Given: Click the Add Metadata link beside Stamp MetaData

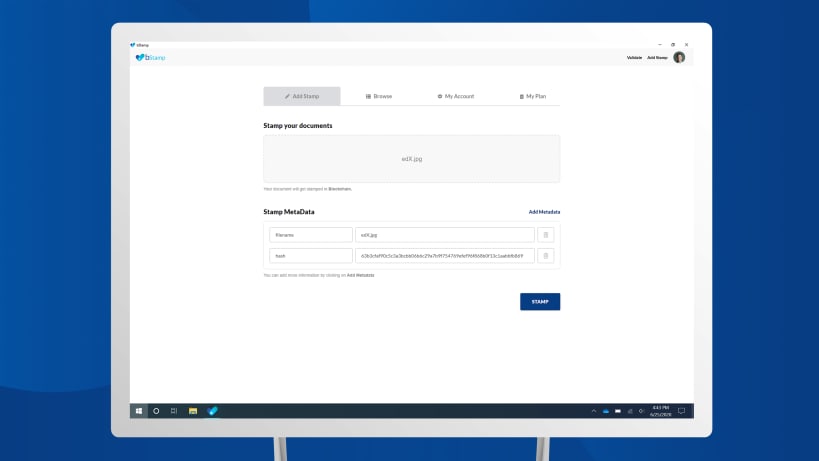Looking at the screenshot, I should point(544,212).
